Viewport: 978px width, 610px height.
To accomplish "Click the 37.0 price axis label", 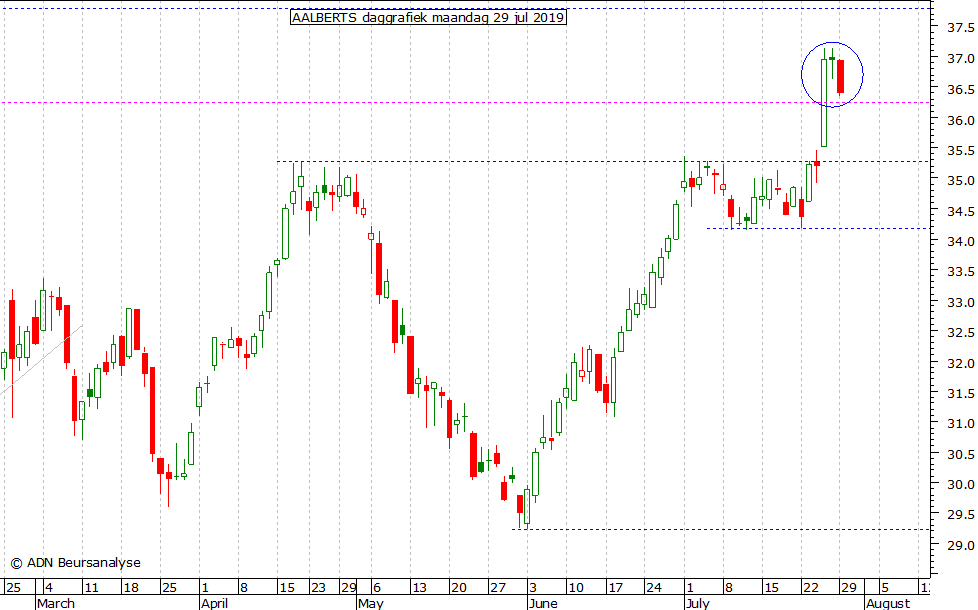I will click(961, 59).
